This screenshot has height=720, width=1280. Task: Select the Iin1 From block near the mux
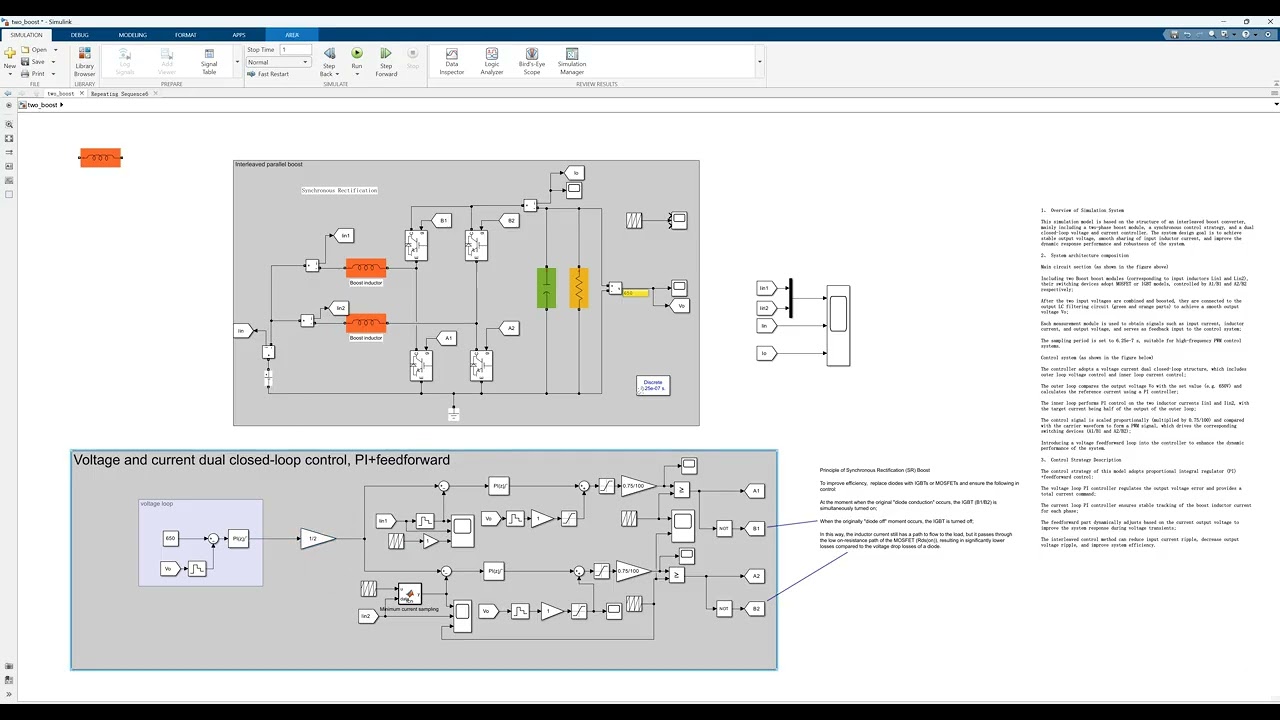[765, 288]
